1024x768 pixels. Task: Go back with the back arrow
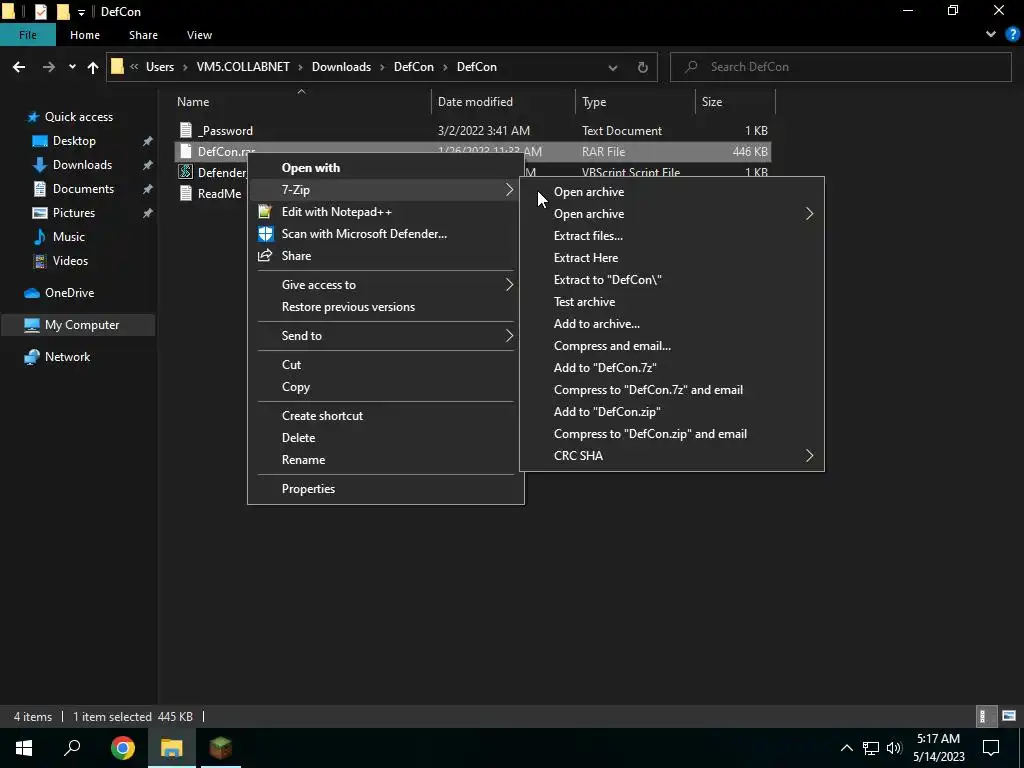tap(19, 67)
